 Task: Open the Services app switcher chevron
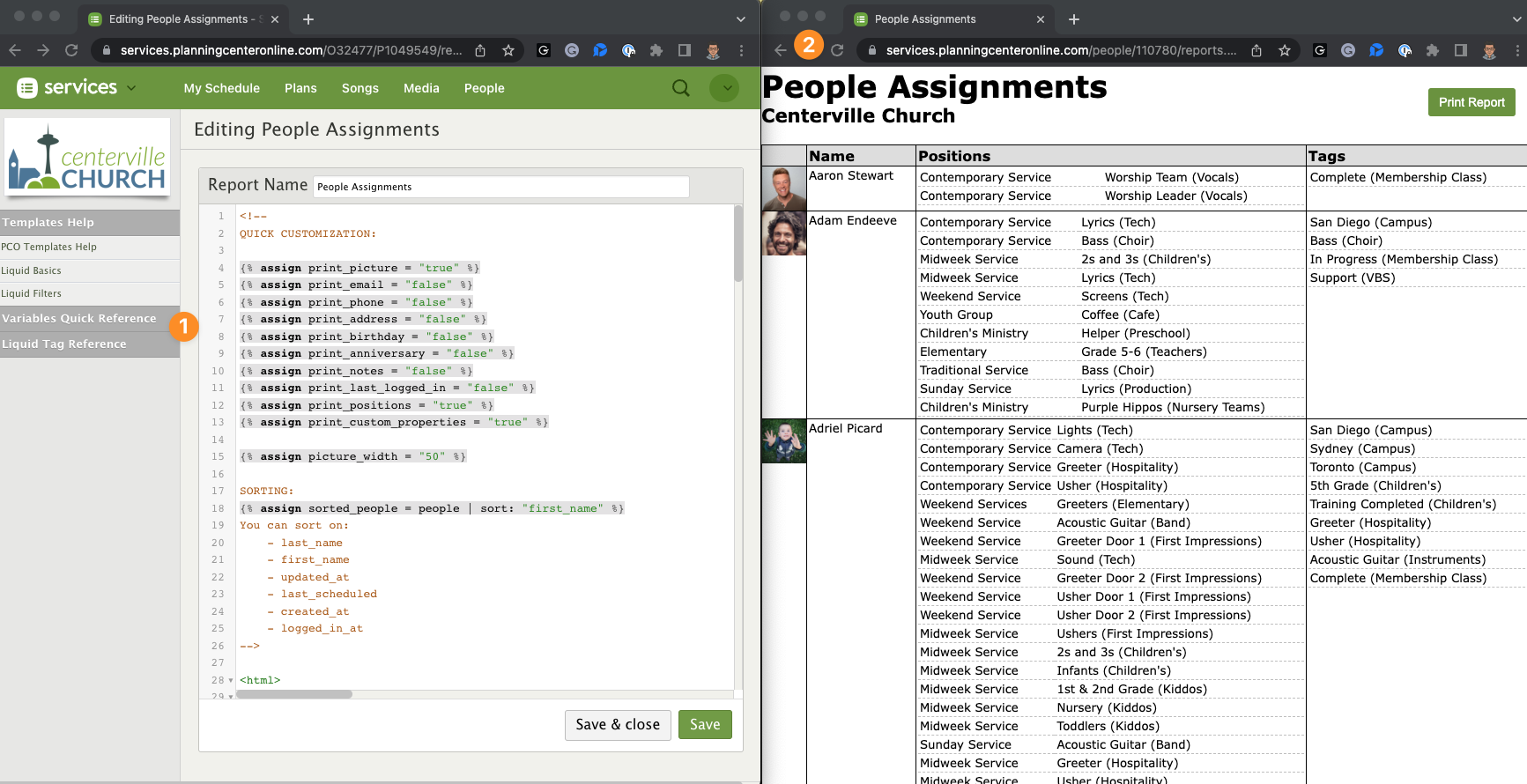[x=131, y=87]
